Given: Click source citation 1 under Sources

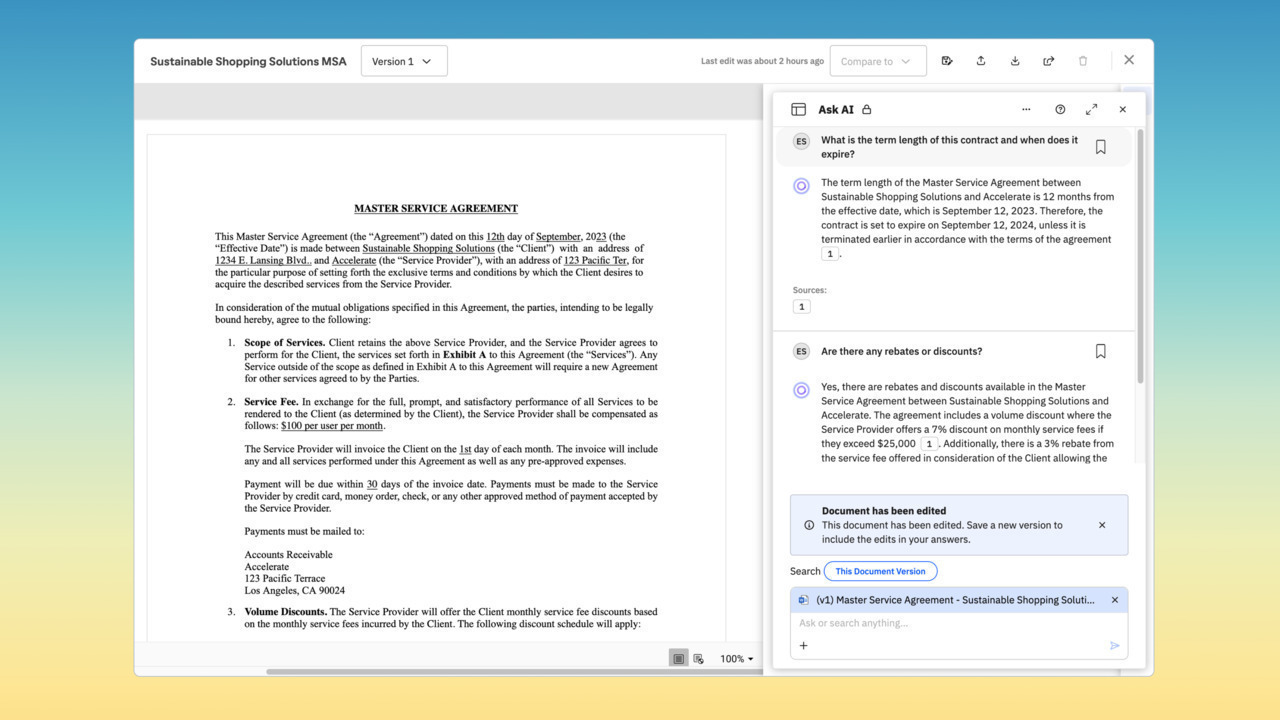Looking at the screenshot, I should [801, 307].
